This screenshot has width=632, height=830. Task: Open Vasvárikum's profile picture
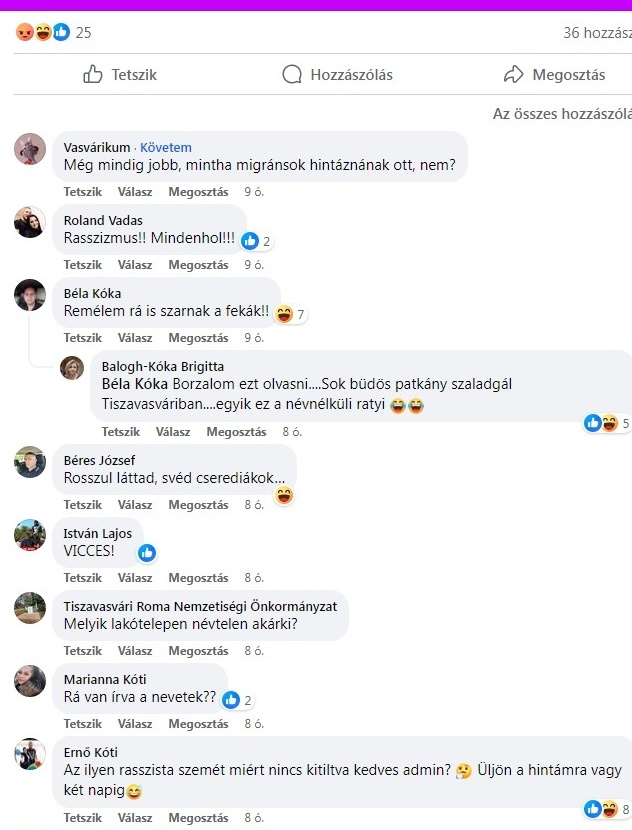point(30,149)
